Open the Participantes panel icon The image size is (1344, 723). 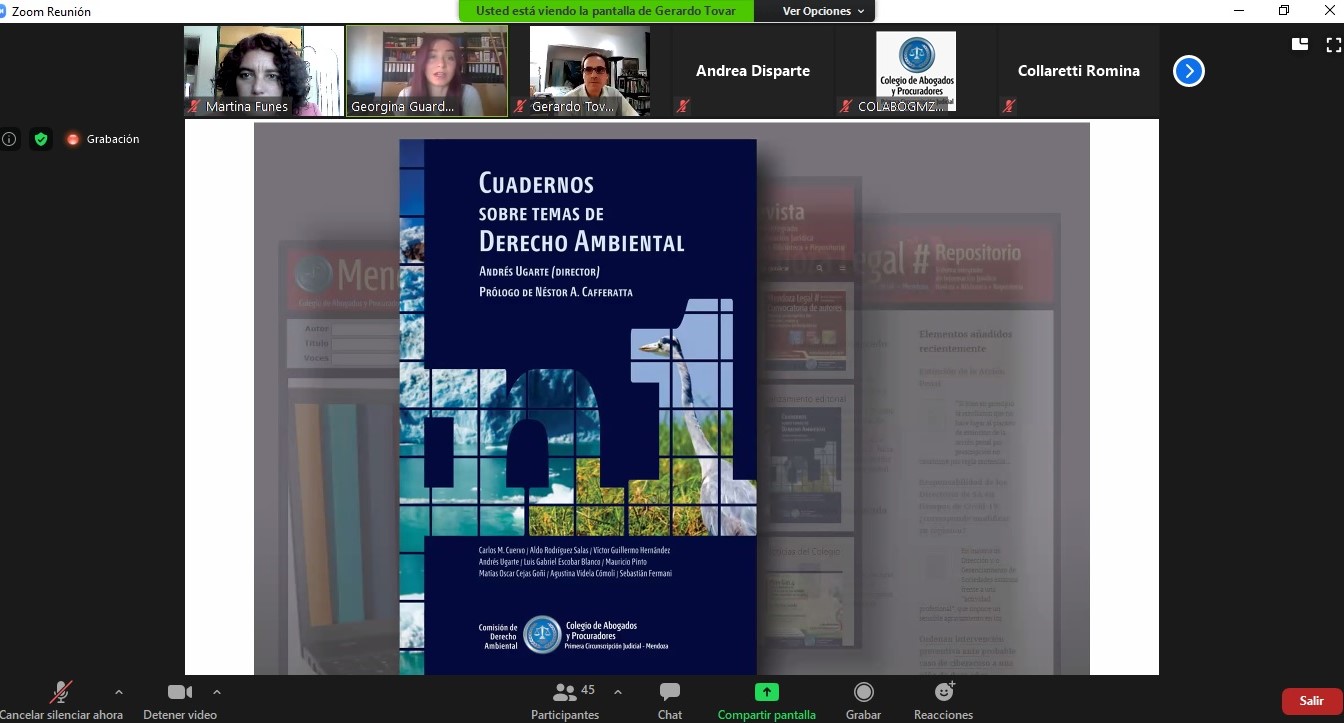pyautogui.click(x=565, y=692)
